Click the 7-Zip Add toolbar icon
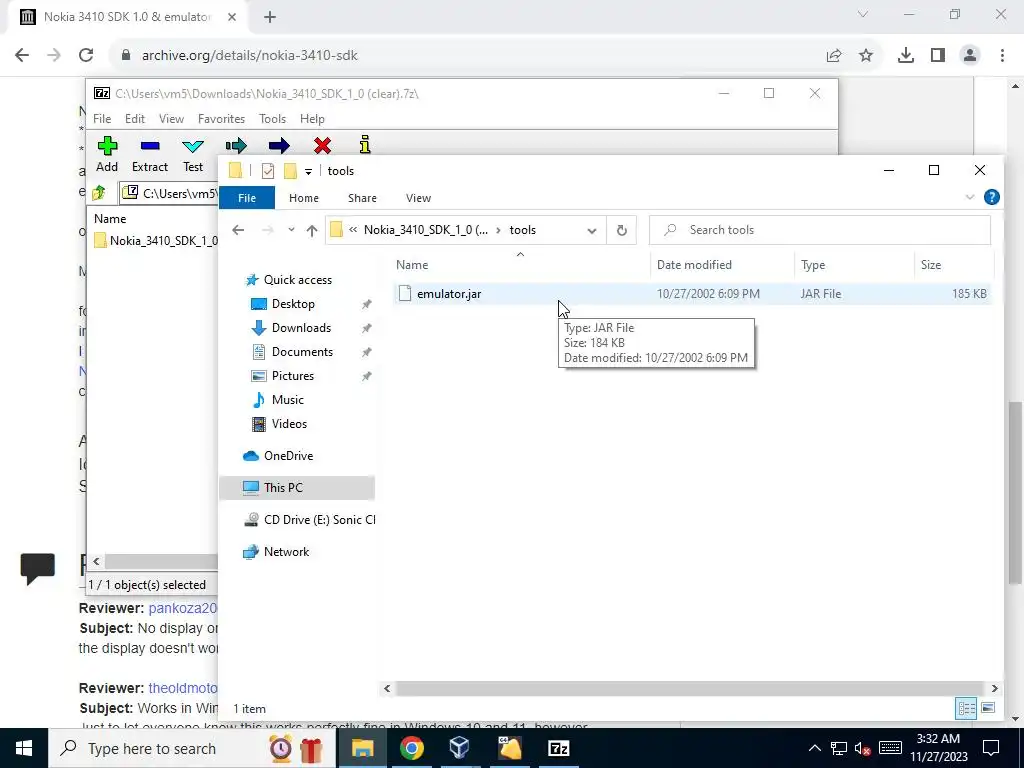The height and width of the screenshot is (768, 1024). click(107, 146)
